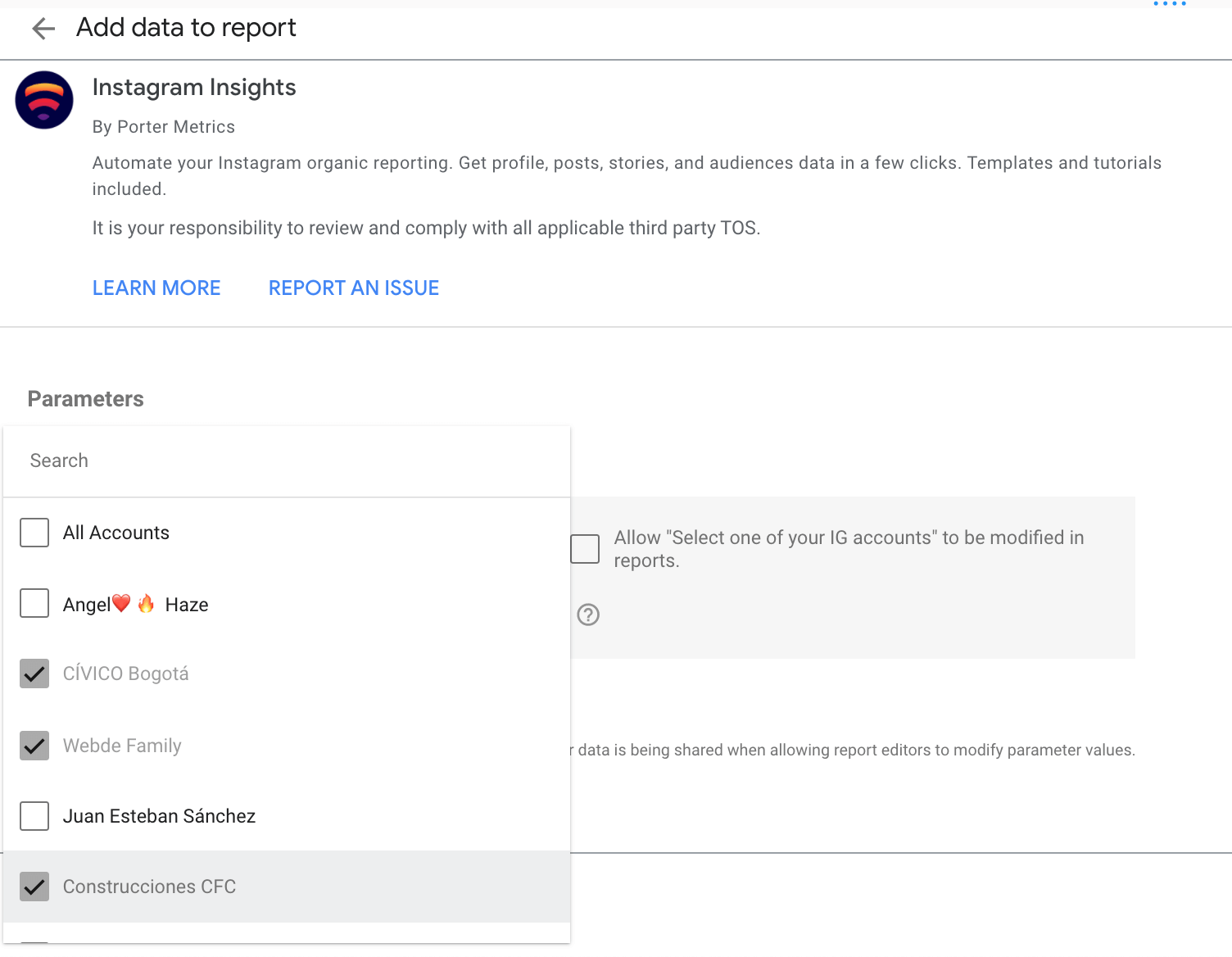Select the Juan Esteban Sánchez checkbox
This screenshot has width=1232, height=957.
click(x=34, y=816)
